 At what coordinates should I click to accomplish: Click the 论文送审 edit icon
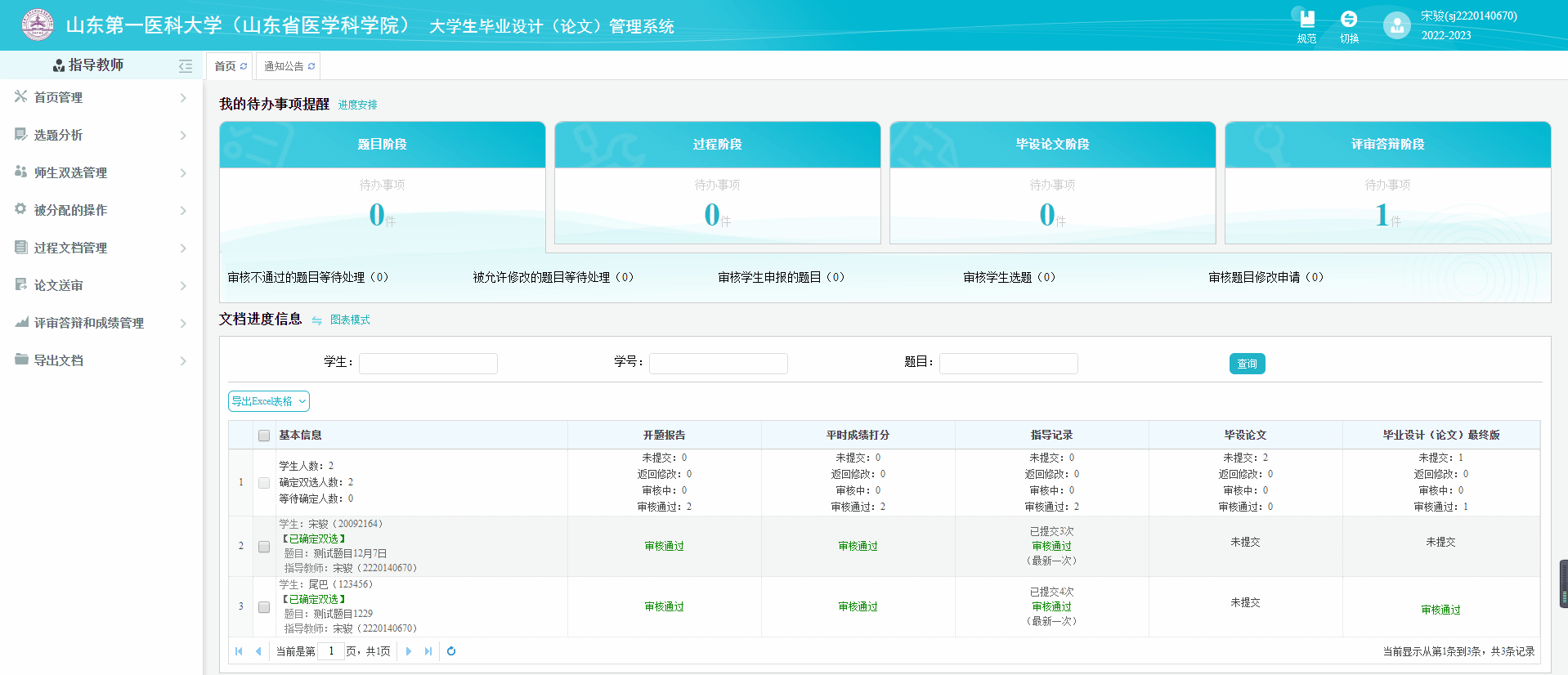[x=20, y=284]
